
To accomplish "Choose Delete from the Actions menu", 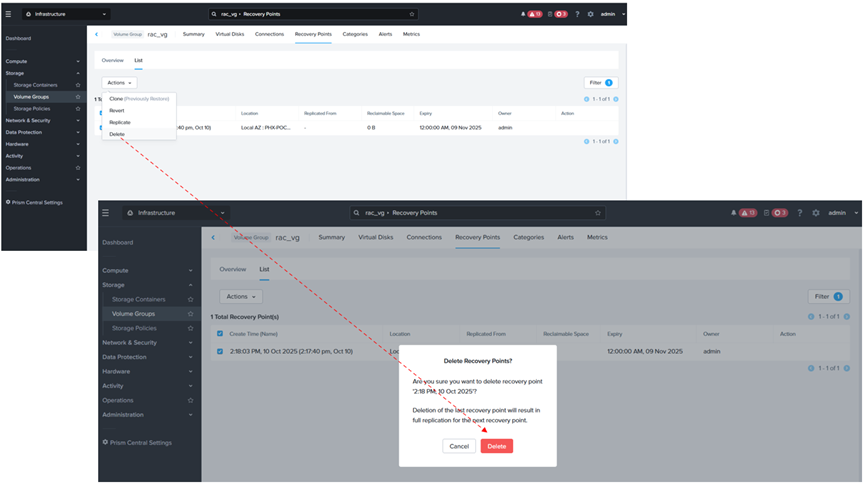I will pyautogui.click(x=117, y=133).
